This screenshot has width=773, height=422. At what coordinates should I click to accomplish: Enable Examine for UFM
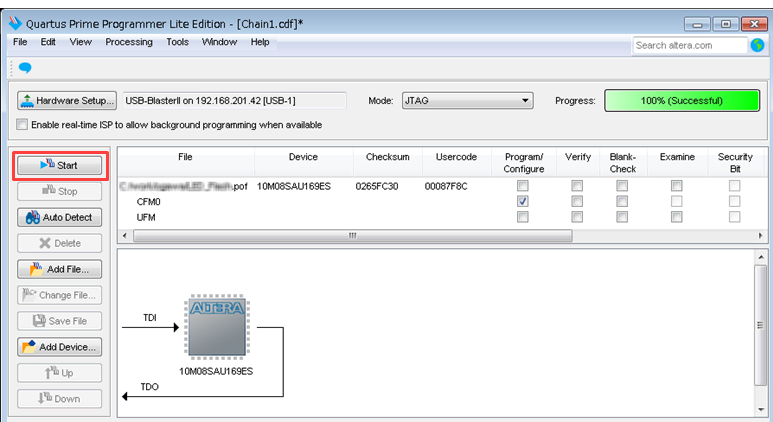[676, 217]
